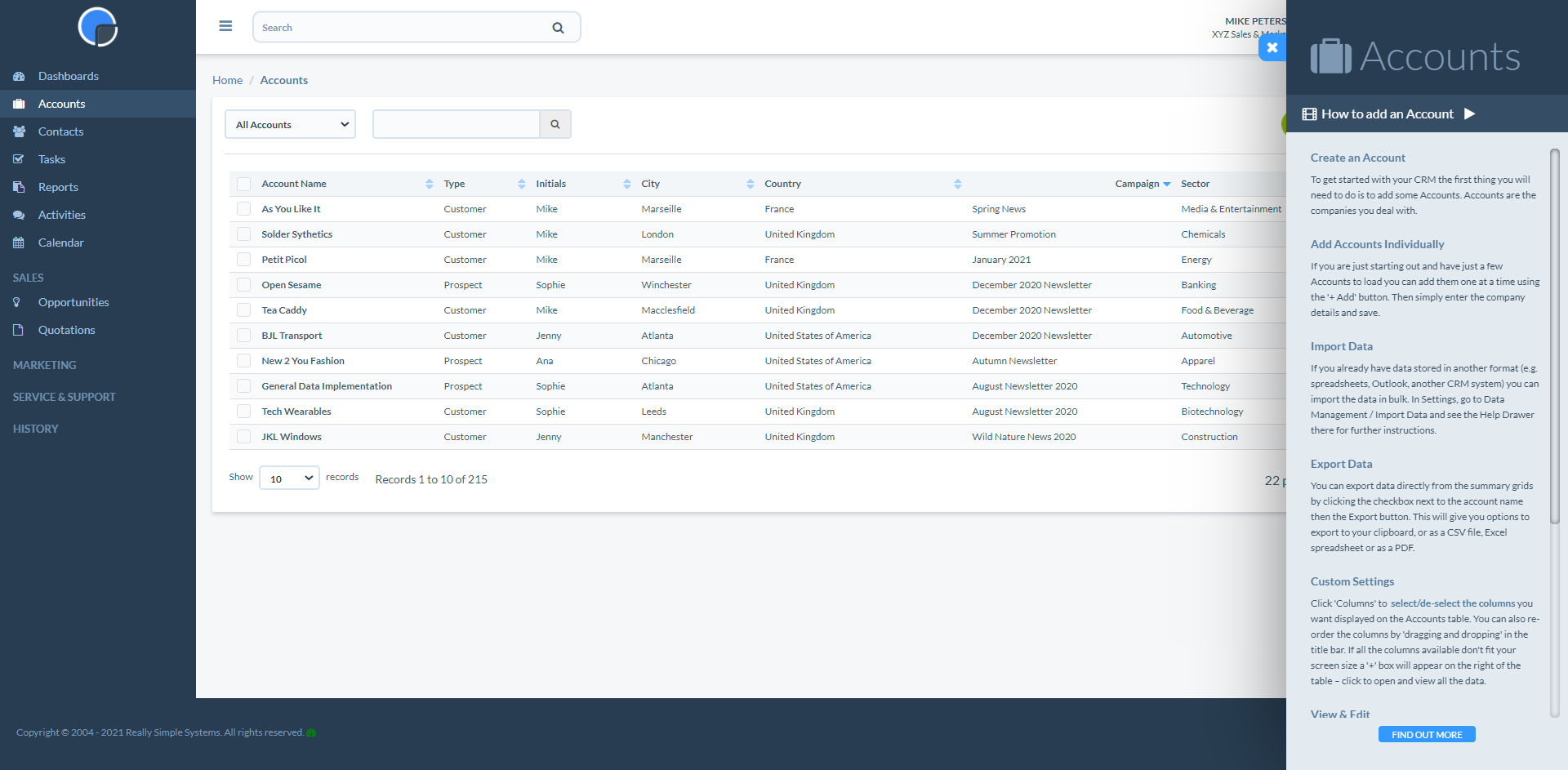Click the help drawer vertical scrollbar
1568x770 pixels.
(1555, 335)
